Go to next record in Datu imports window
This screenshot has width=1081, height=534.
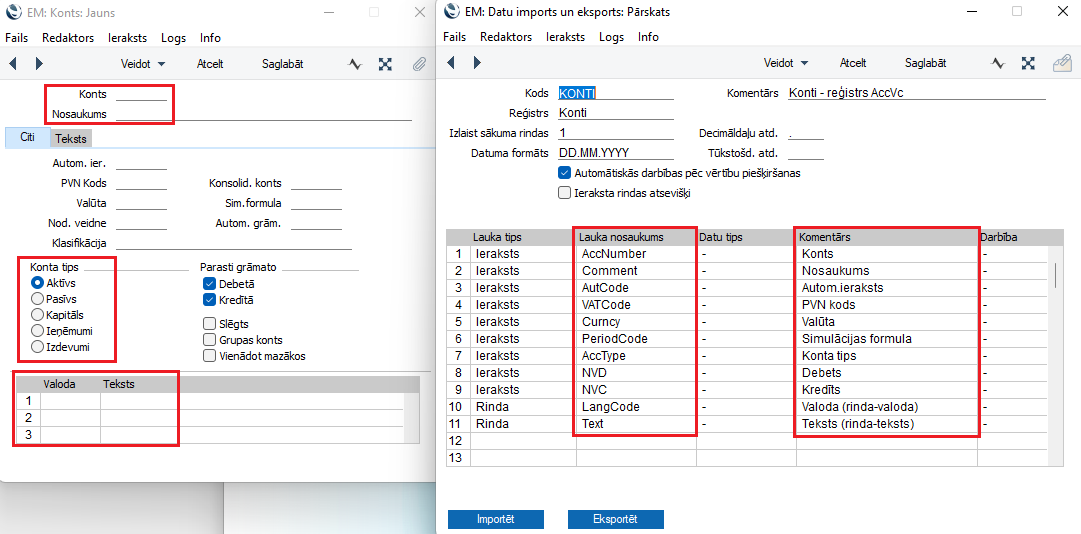(476, 63)
